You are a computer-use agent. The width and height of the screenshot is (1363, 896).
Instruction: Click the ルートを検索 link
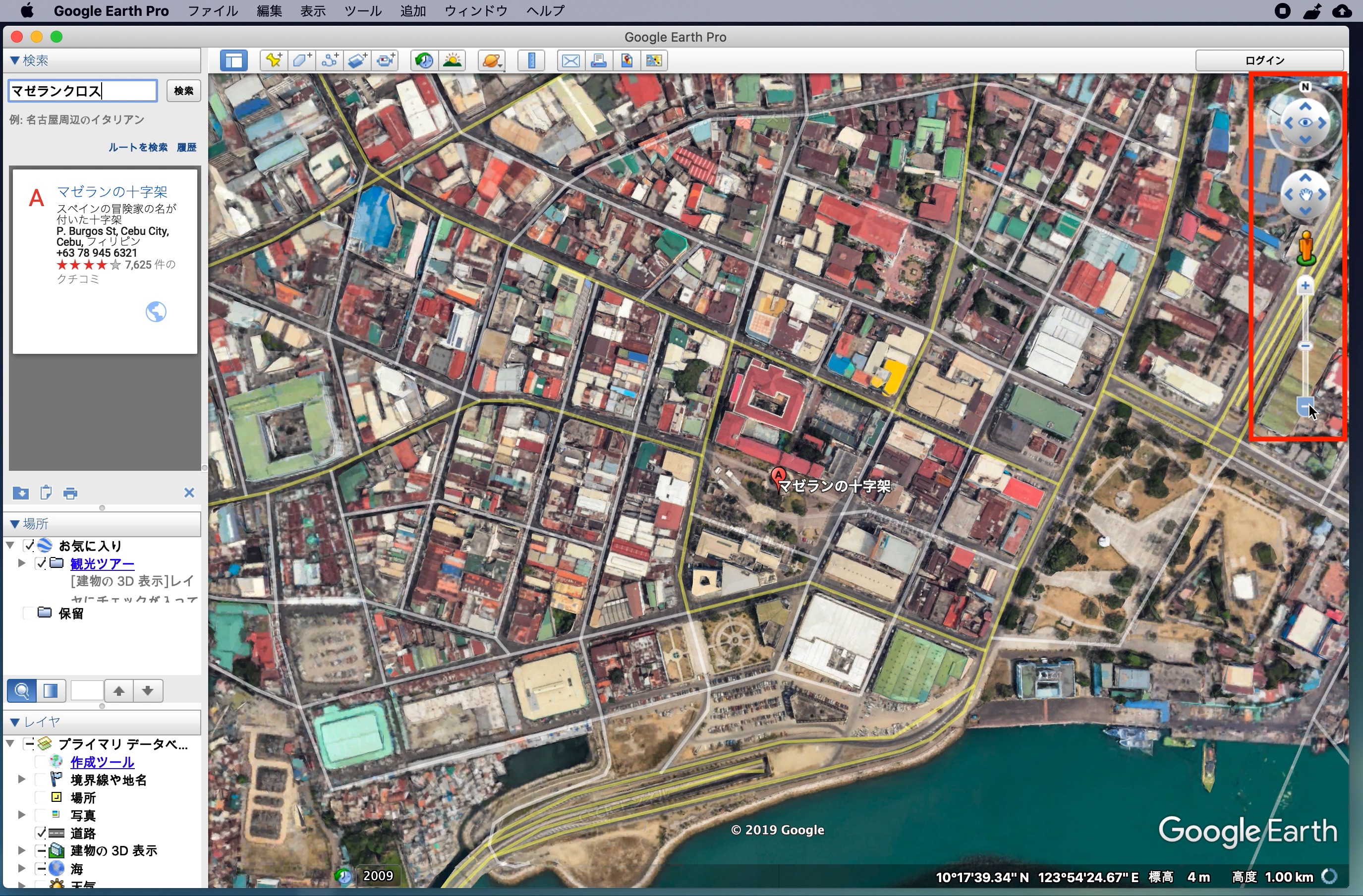click(138, 147)
